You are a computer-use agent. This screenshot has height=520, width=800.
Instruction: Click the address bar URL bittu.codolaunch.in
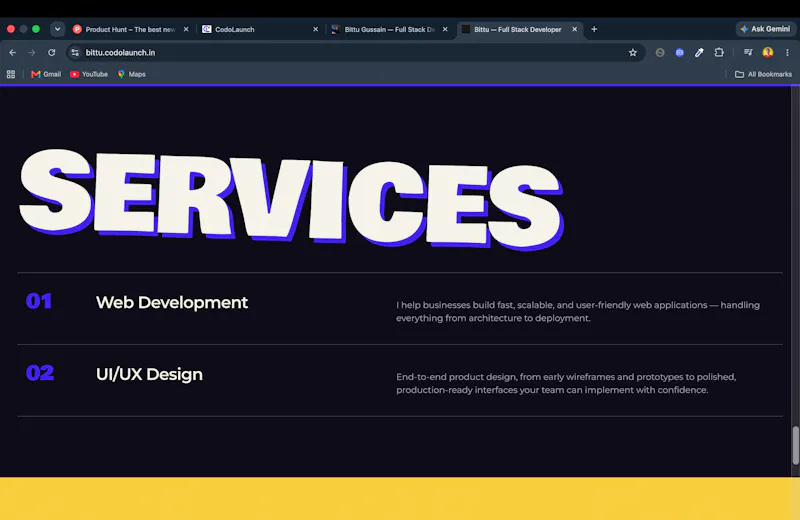120,53
